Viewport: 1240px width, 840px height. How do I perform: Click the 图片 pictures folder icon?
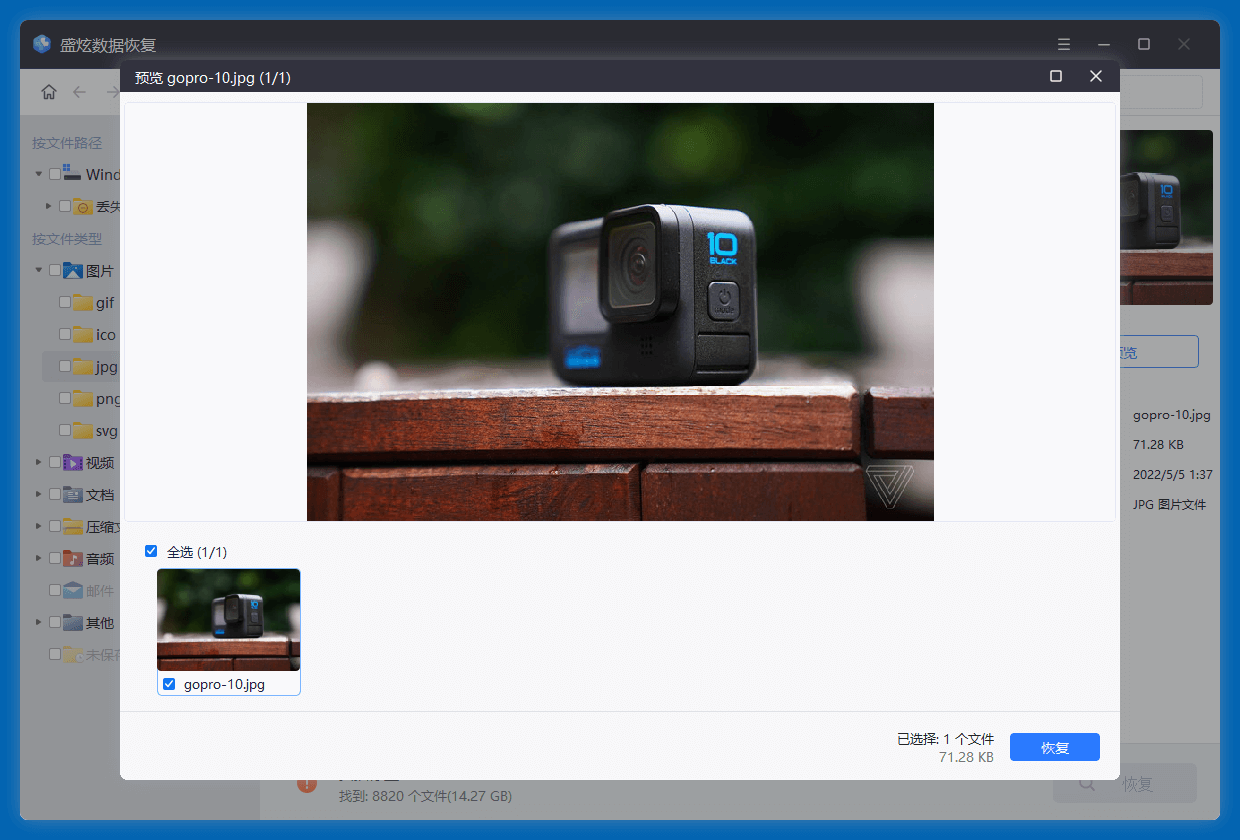tap(73, 271)
